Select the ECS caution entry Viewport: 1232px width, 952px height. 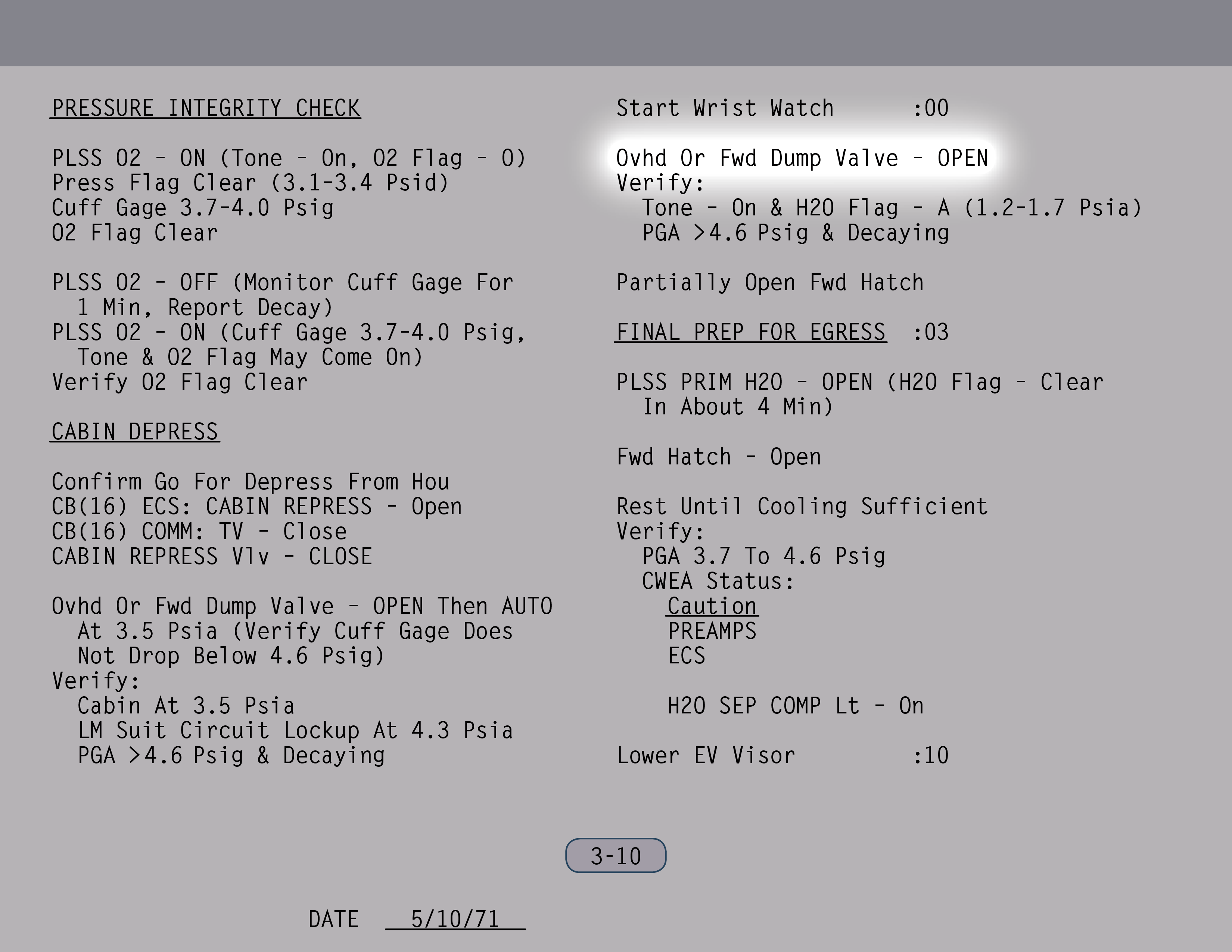pos(687,656)
